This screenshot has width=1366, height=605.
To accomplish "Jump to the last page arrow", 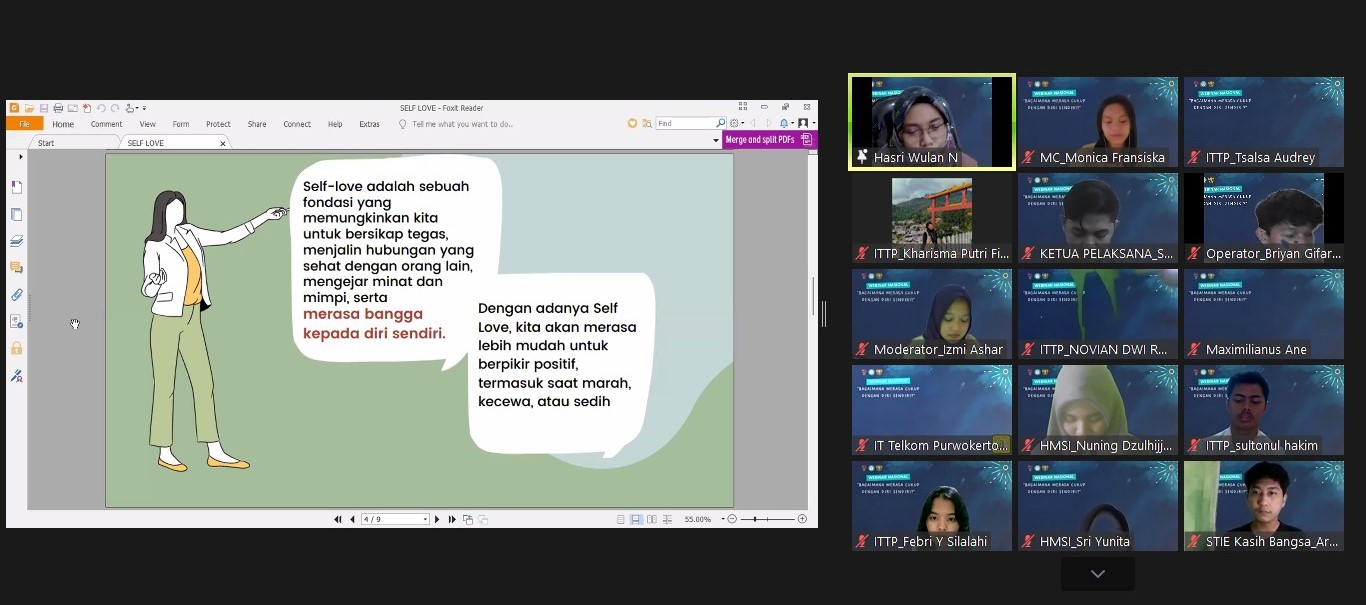I will pyautogui.click(x=452, y=519).
